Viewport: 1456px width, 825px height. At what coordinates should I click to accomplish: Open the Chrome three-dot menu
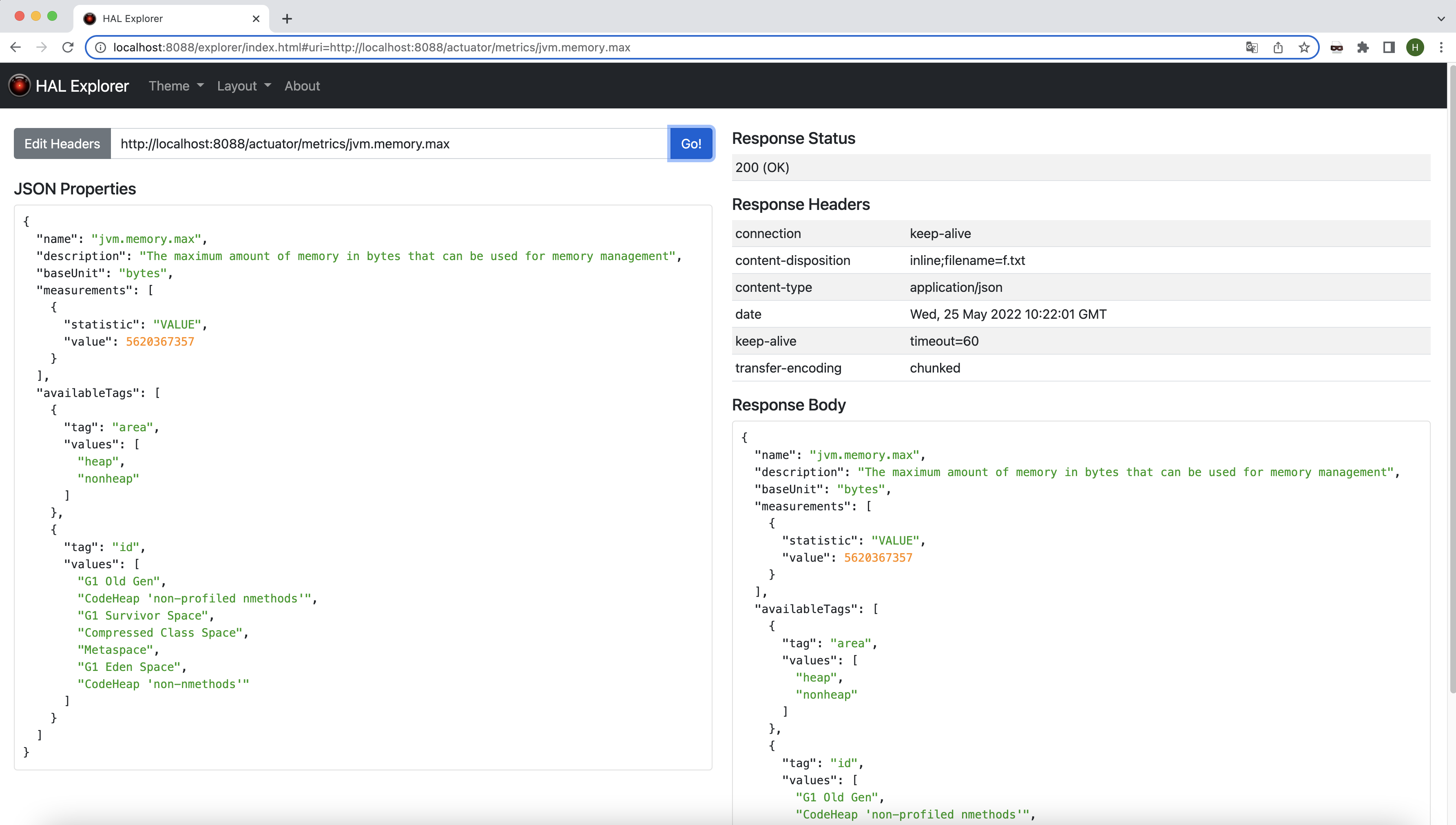[1441, 47]
